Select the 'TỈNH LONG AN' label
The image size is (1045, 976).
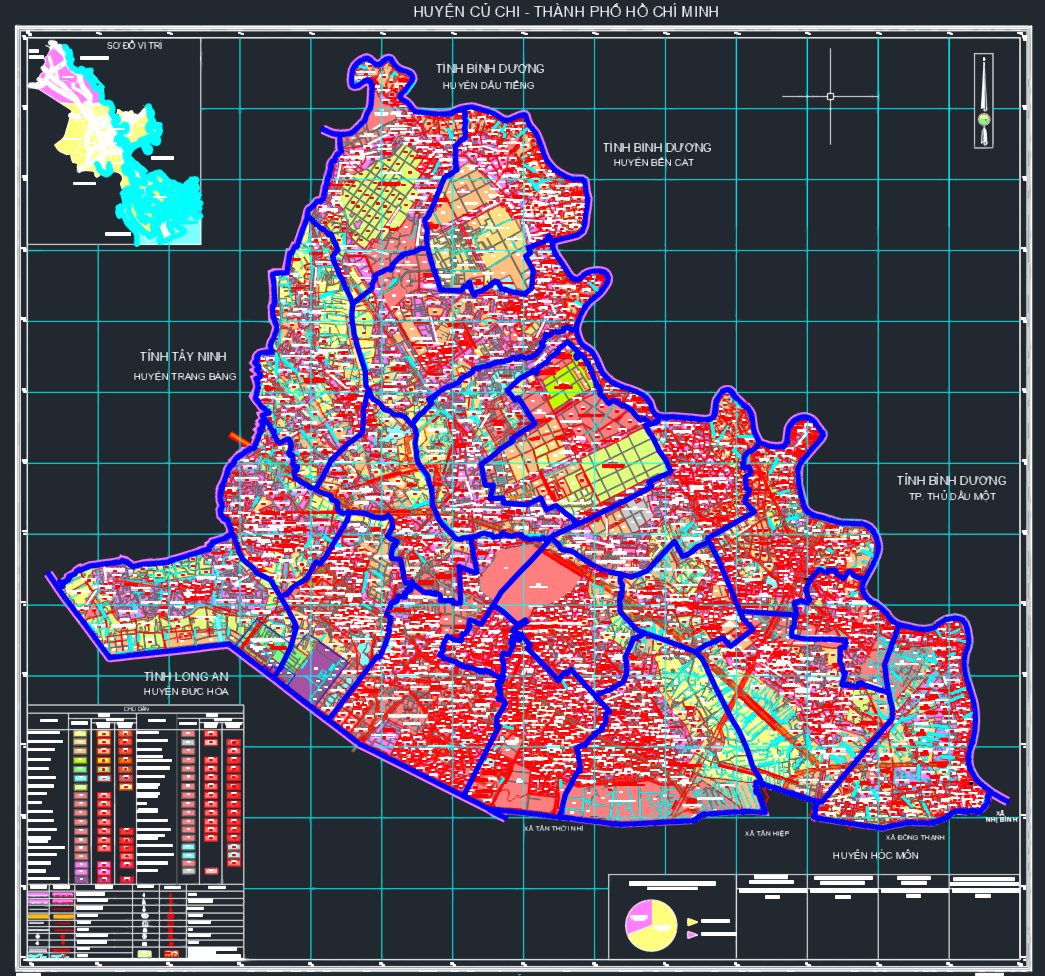186,677
